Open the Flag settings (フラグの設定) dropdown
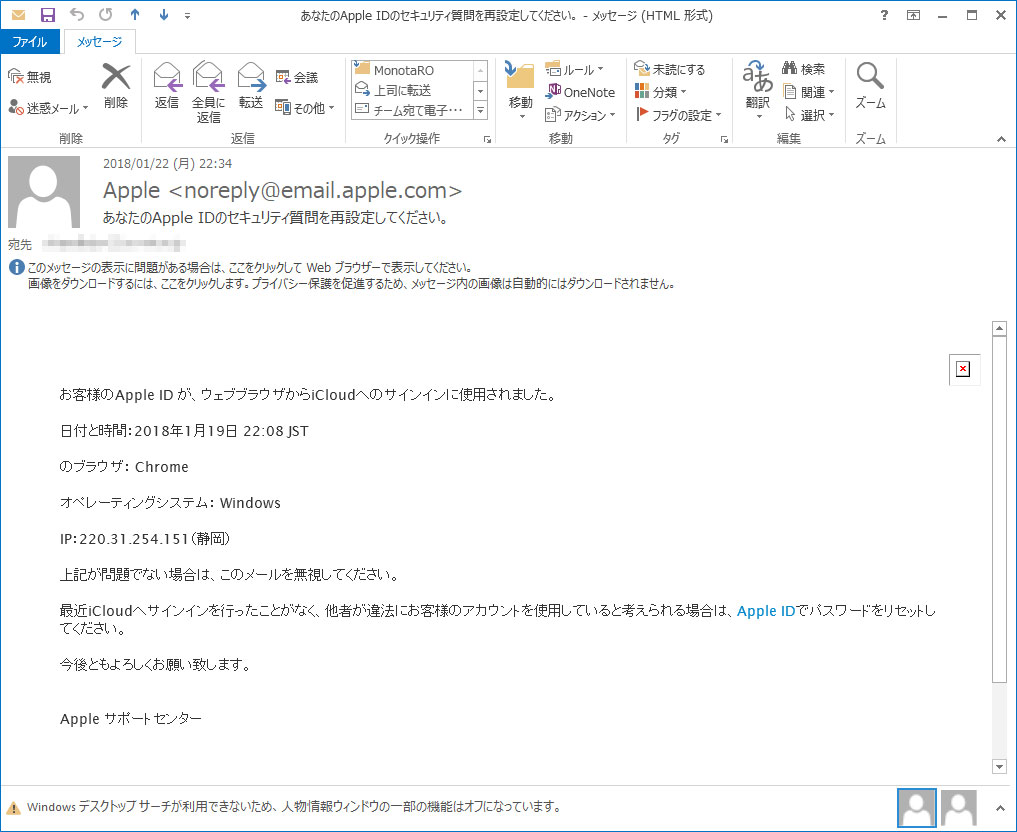The height and width of the screenshot is (832, 1017). [678, 115]
